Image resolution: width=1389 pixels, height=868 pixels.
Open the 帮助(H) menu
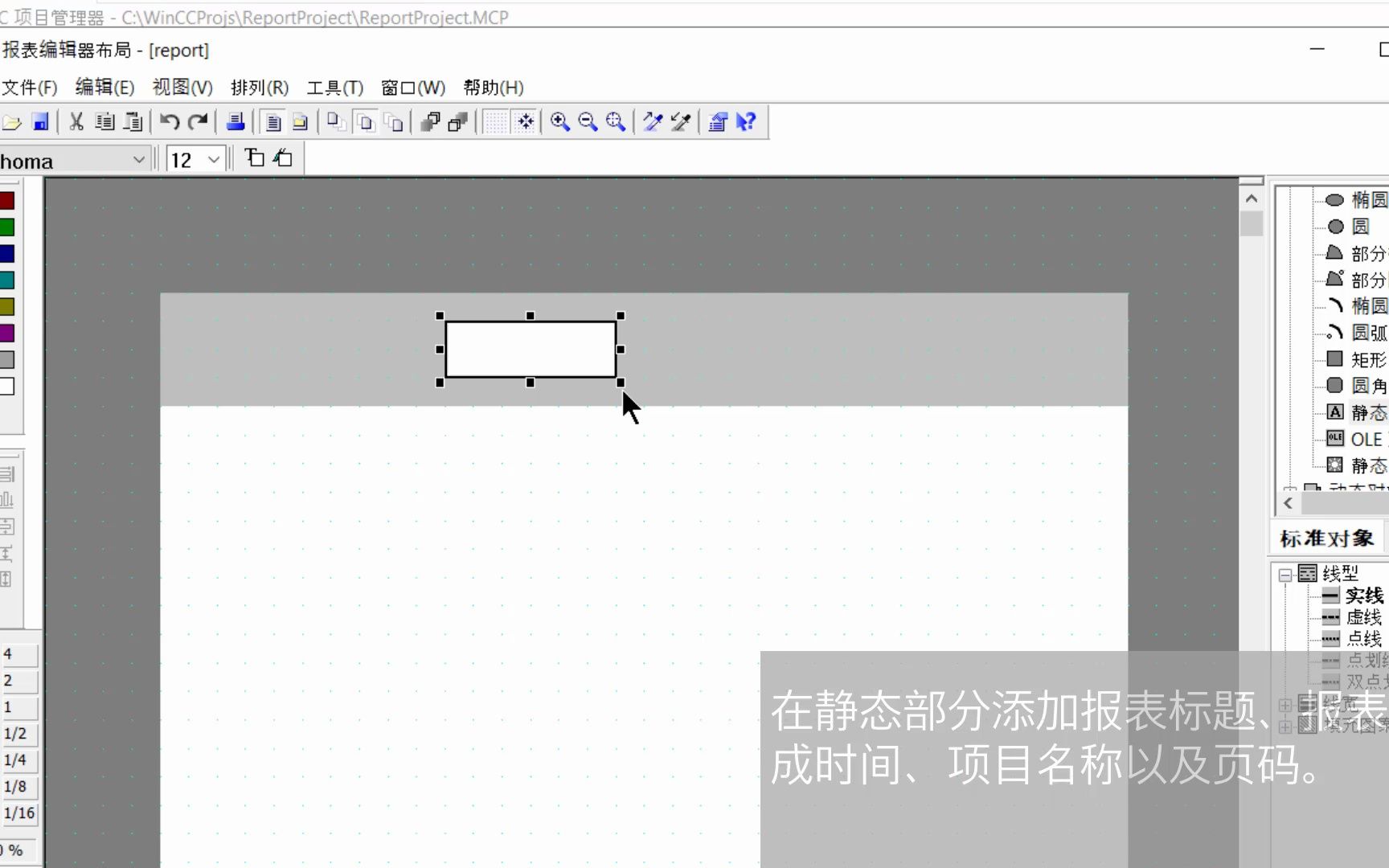(494, 88)
